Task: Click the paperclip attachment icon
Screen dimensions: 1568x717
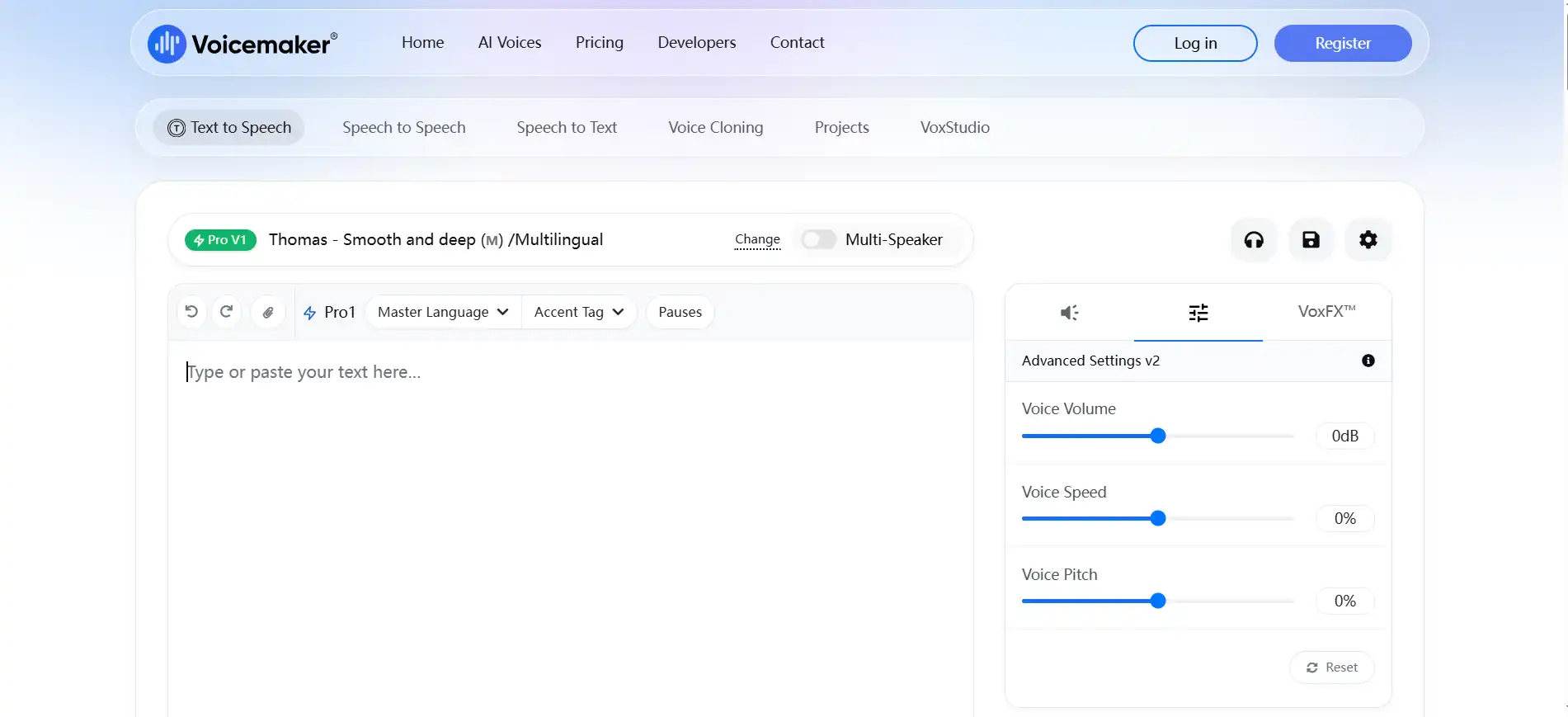Action: 268,312
